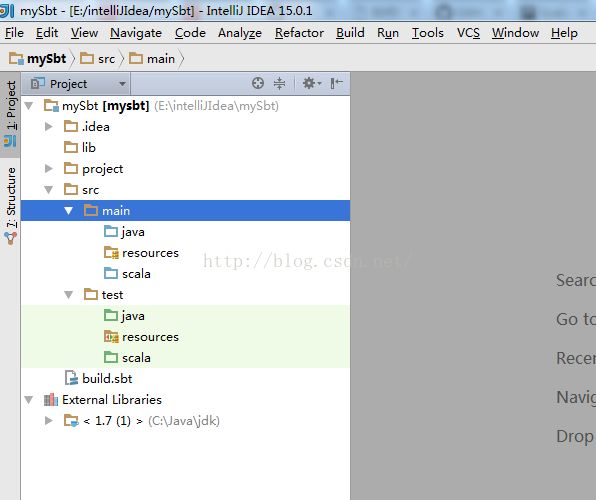Open the View menu
Image resolution: width=596 pixels, height=500 pixels.
tap(84, 33)
